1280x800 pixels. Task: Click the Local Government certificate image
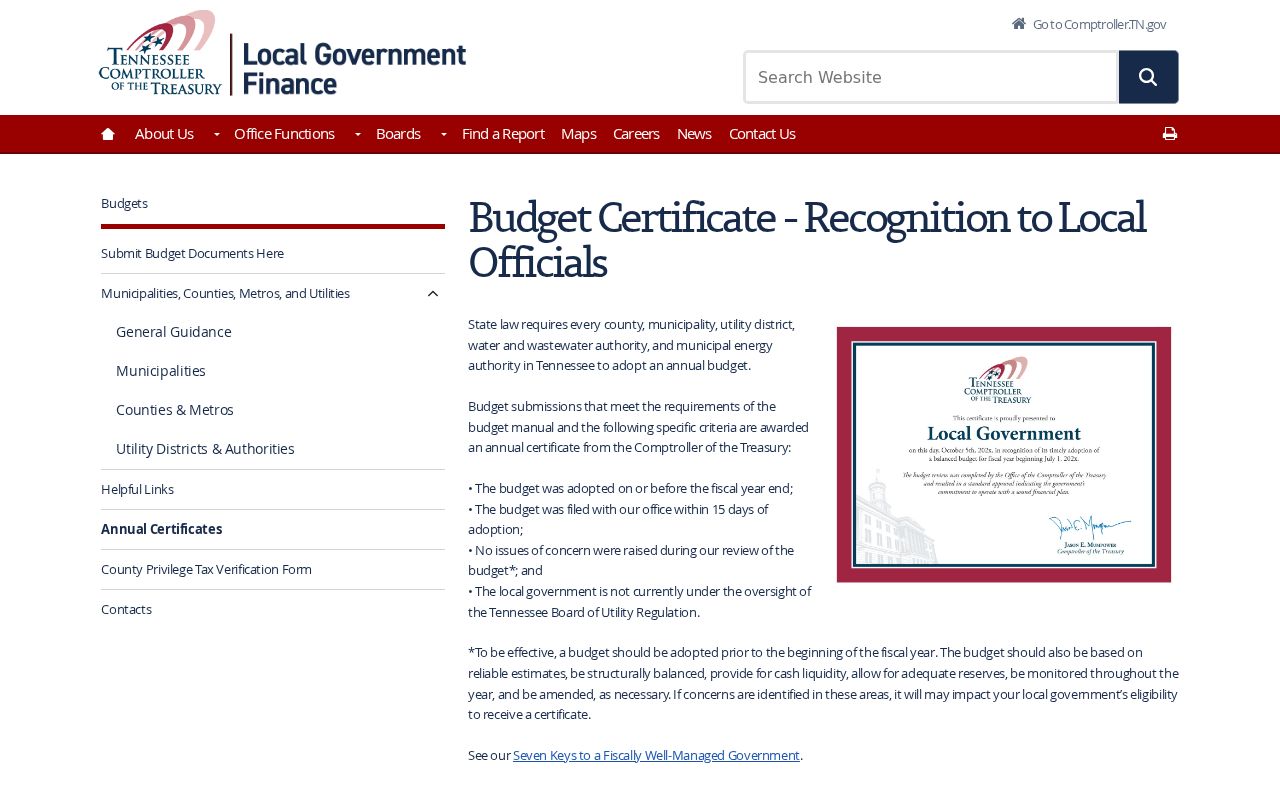(x=1004, y=455)
